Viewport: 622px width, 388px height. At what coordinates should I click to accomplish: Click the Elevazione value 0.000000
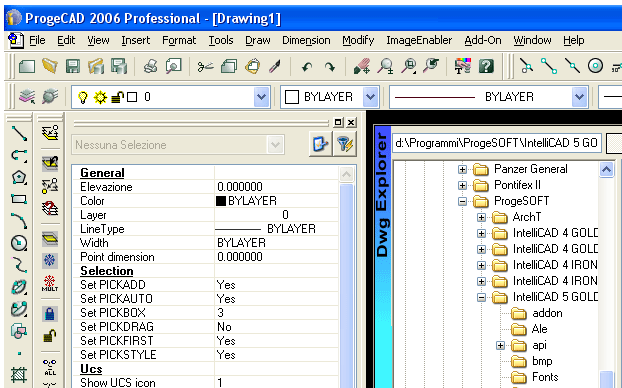[x=240, y=187]
